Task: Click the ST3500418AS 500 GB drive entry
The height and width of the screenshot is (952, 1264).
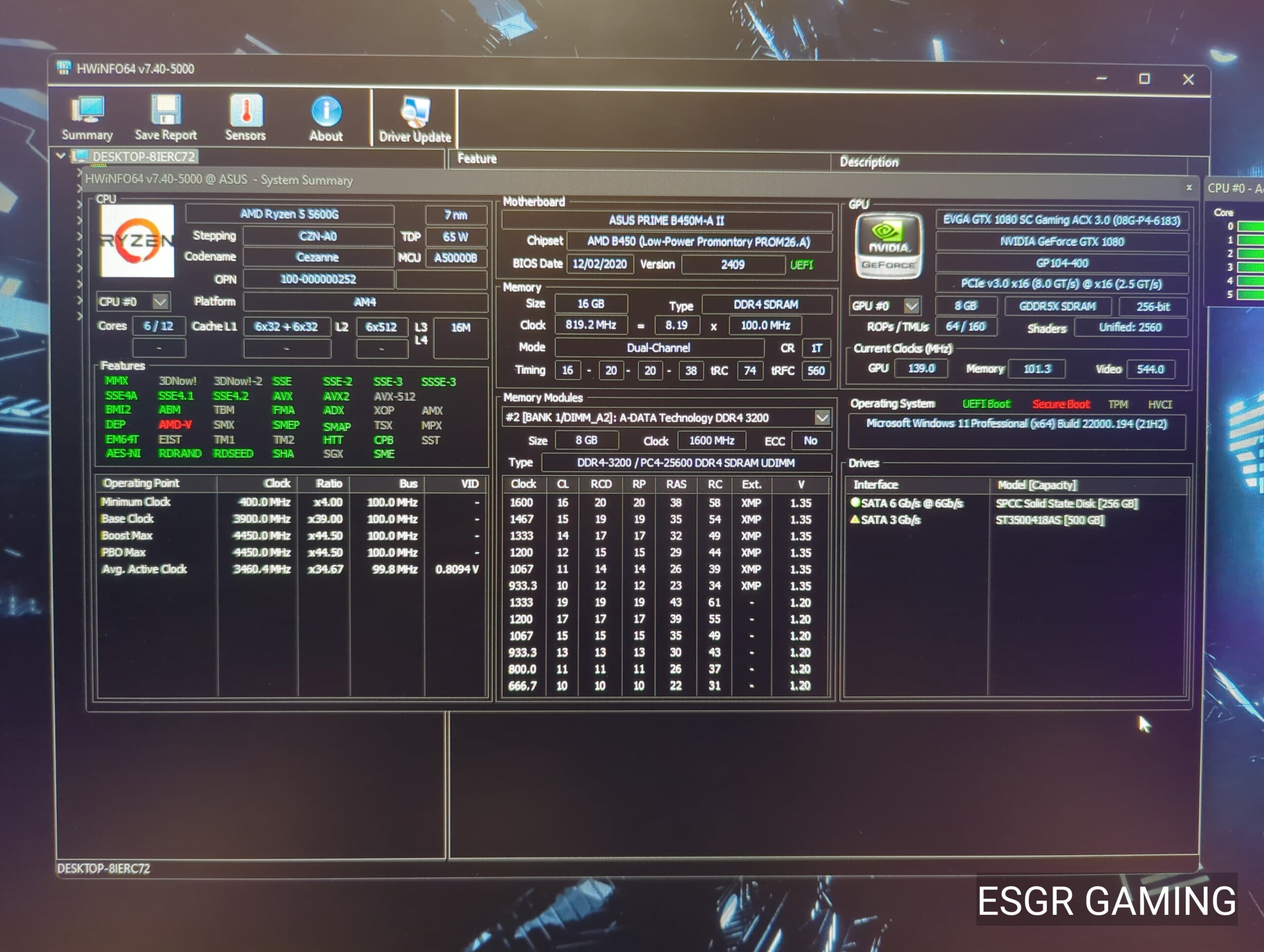Action: (1049, 520)
